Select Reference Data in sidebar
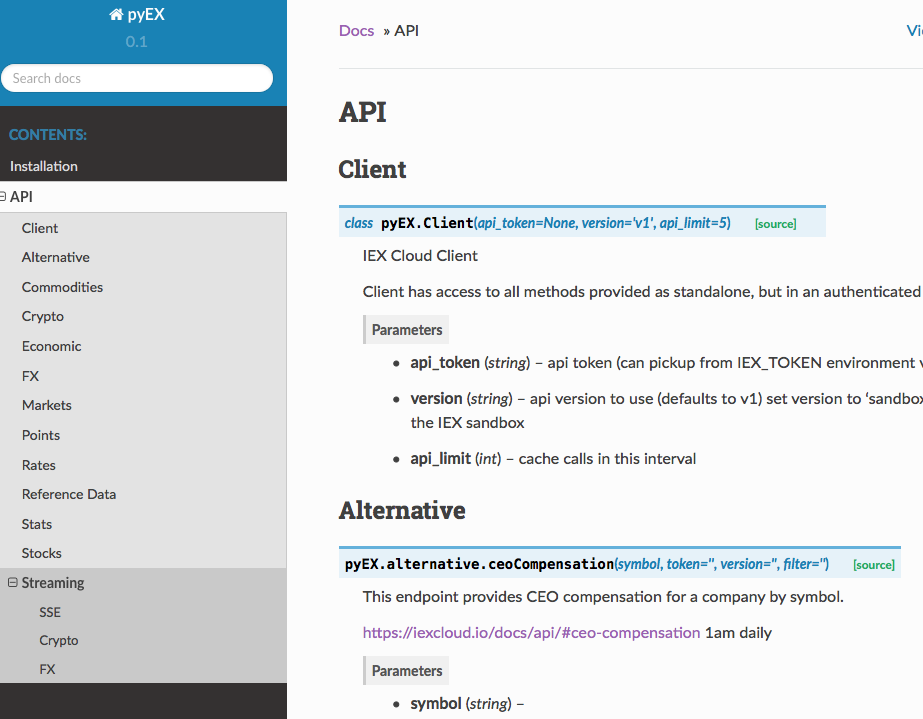923x719 pixels. (68, 494)
